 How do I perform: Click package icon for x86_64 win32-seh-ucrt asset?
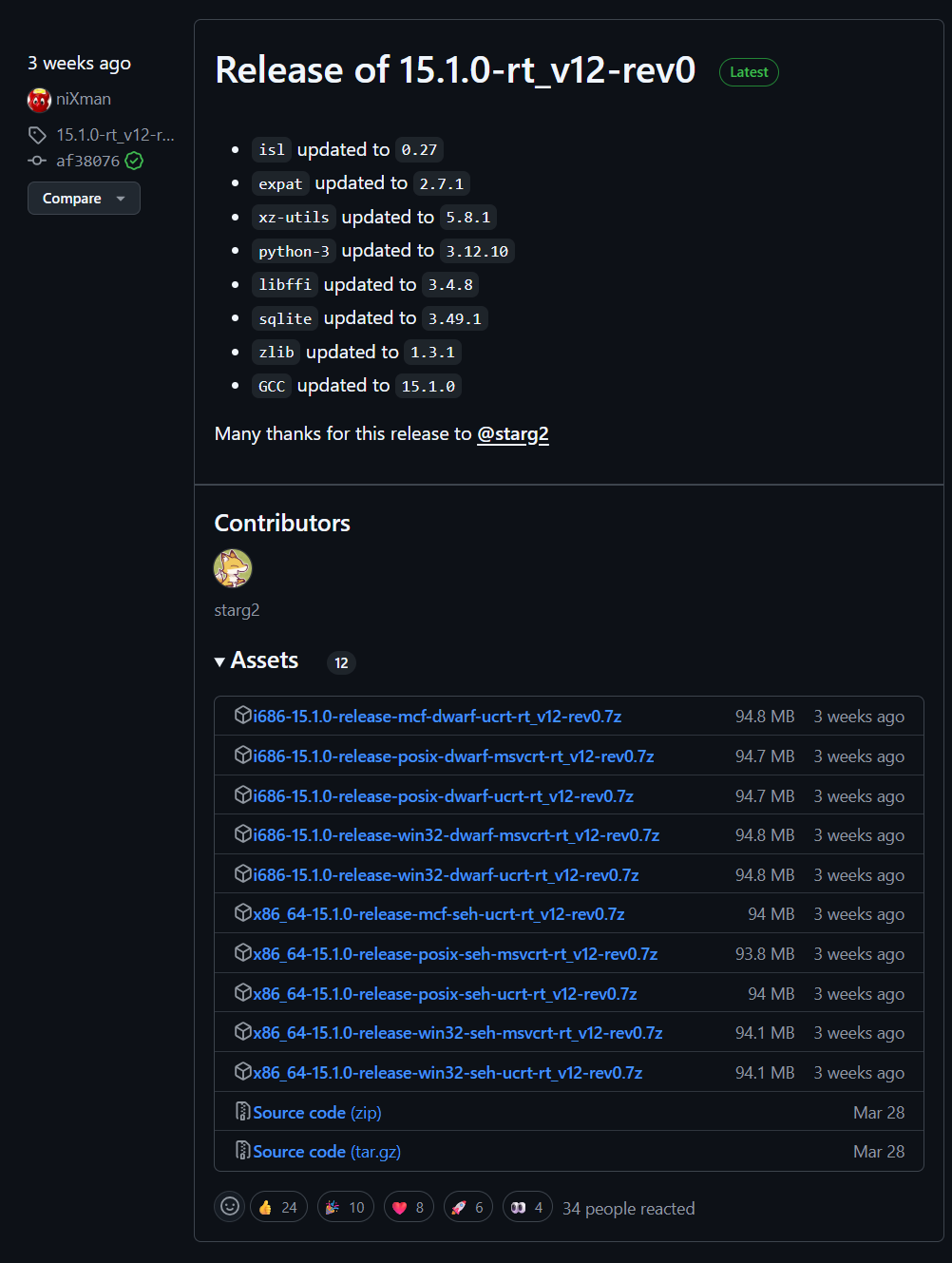click(x=243, y=1071)
